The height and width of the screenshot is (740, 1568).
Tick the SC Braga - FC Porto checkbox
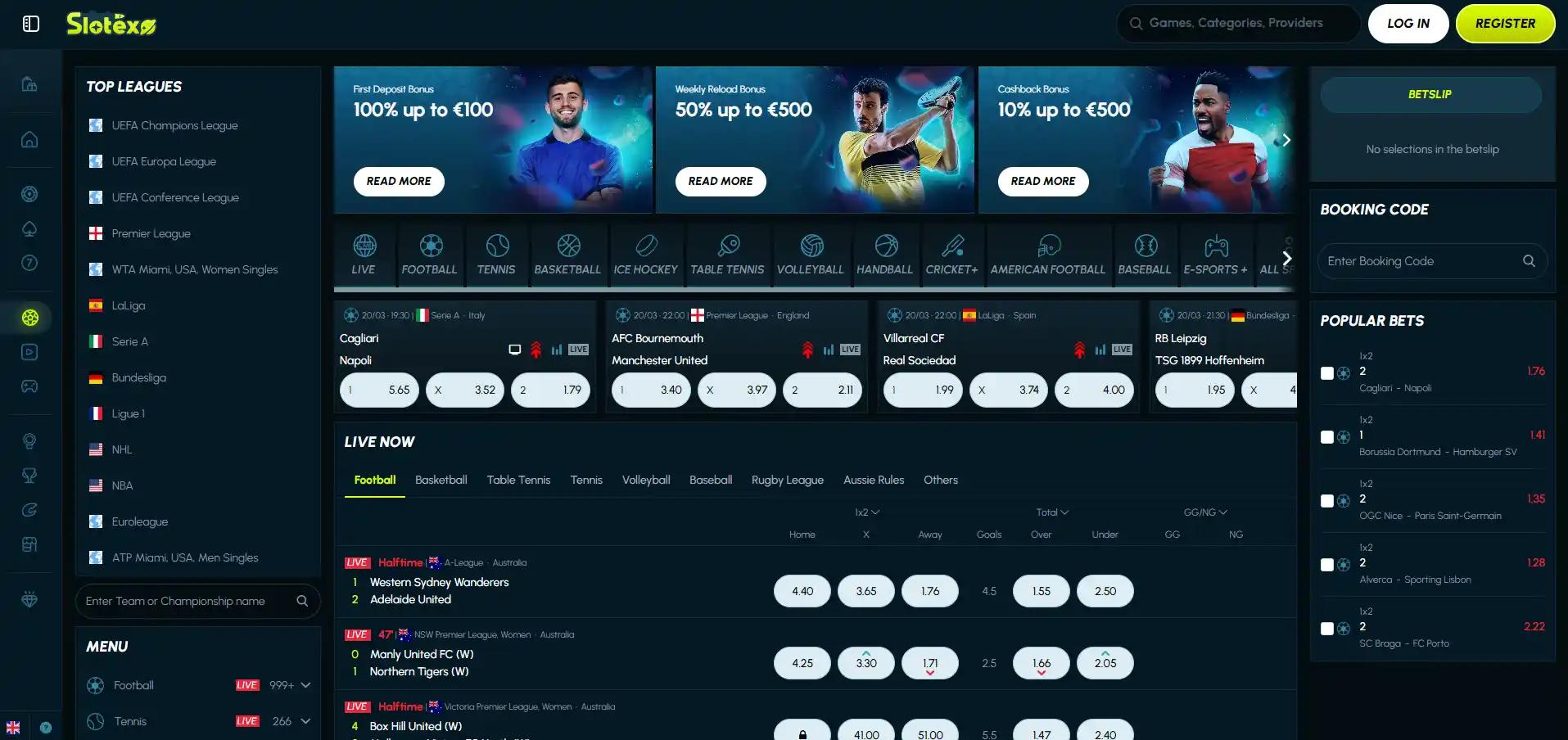click(1327, 629)
